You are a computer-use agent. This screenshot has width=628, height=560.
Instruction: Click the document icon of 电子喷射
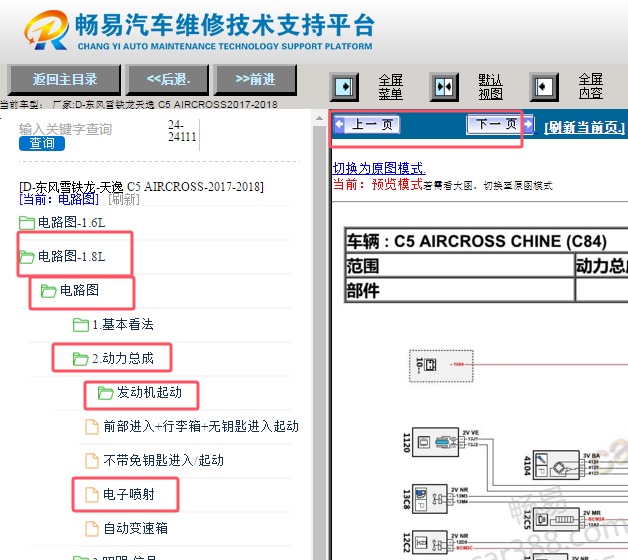(x=92, y=495)
